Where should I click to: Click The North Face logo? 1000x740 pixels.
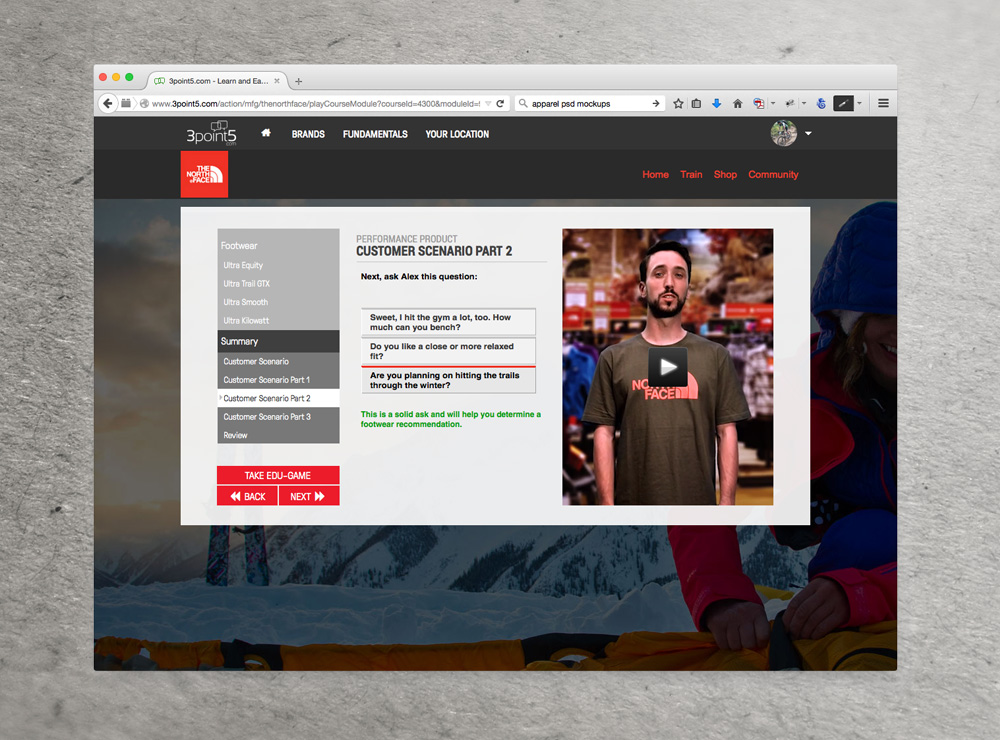[204, 174]
